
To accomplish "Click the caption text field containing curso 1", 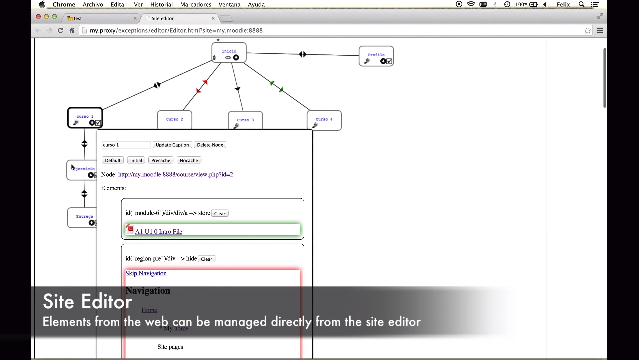I will click(126, 145).
